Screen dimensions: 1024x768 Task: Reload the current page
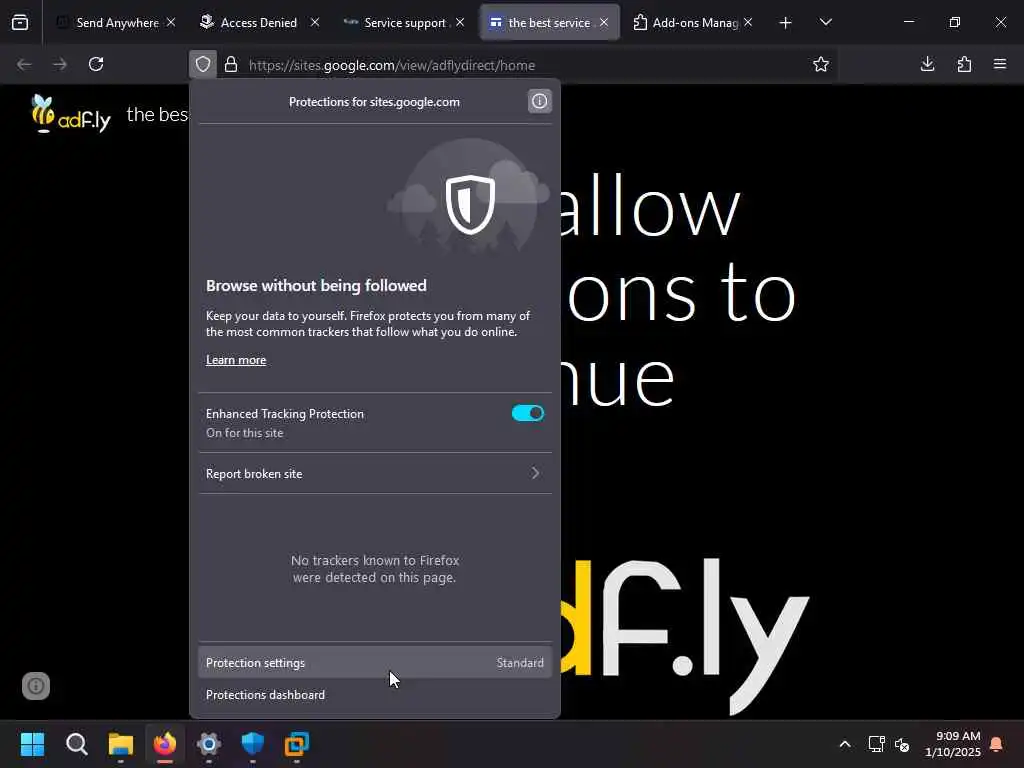pyautogui.click(x=96, y=64)
